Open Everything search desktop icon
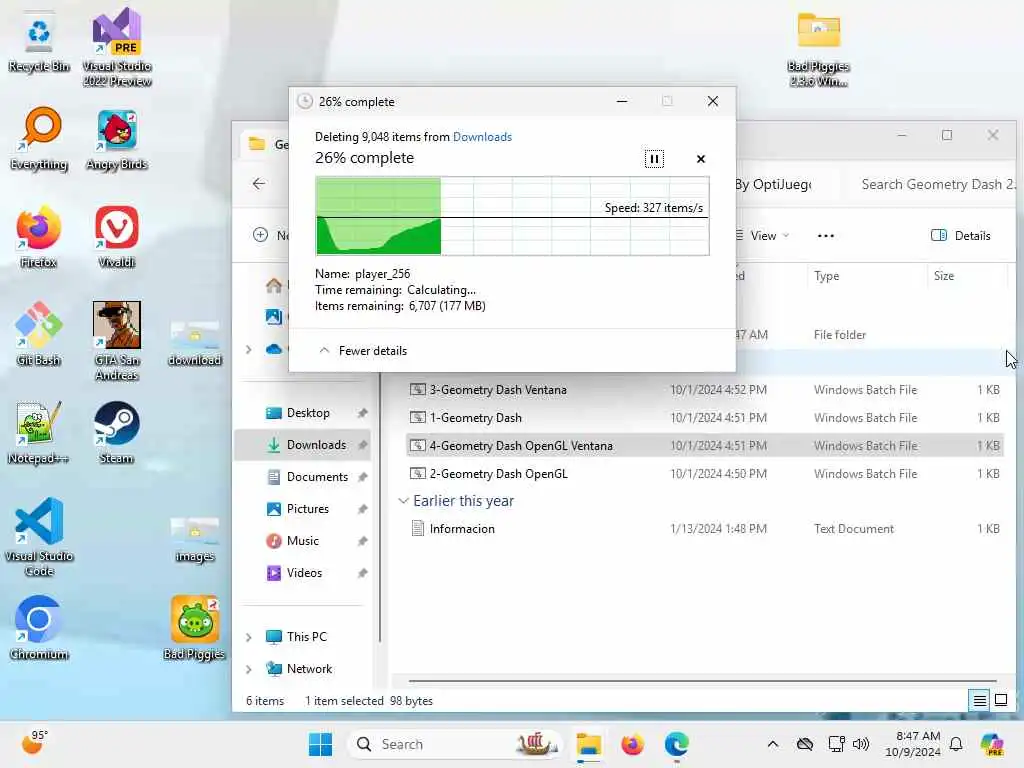 (x=39, y=139)
